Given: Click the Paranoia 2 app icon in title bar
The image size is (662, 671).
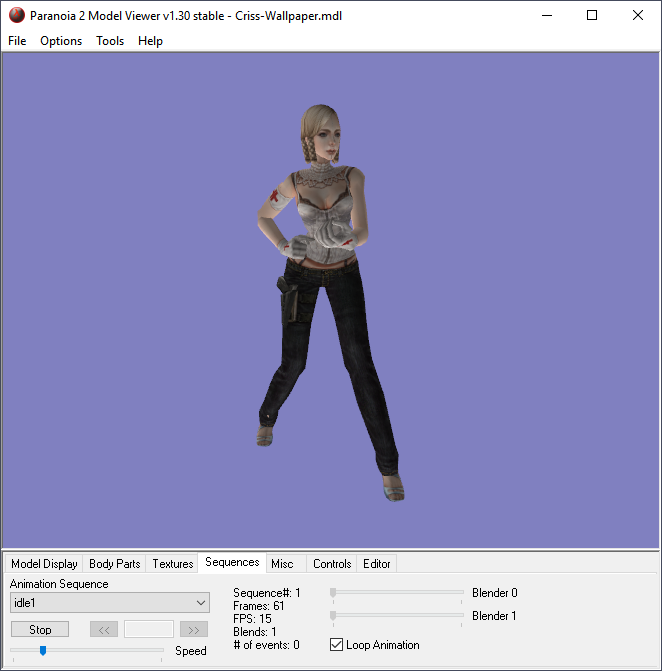Looking at the screenshot, I should [17, 15].
